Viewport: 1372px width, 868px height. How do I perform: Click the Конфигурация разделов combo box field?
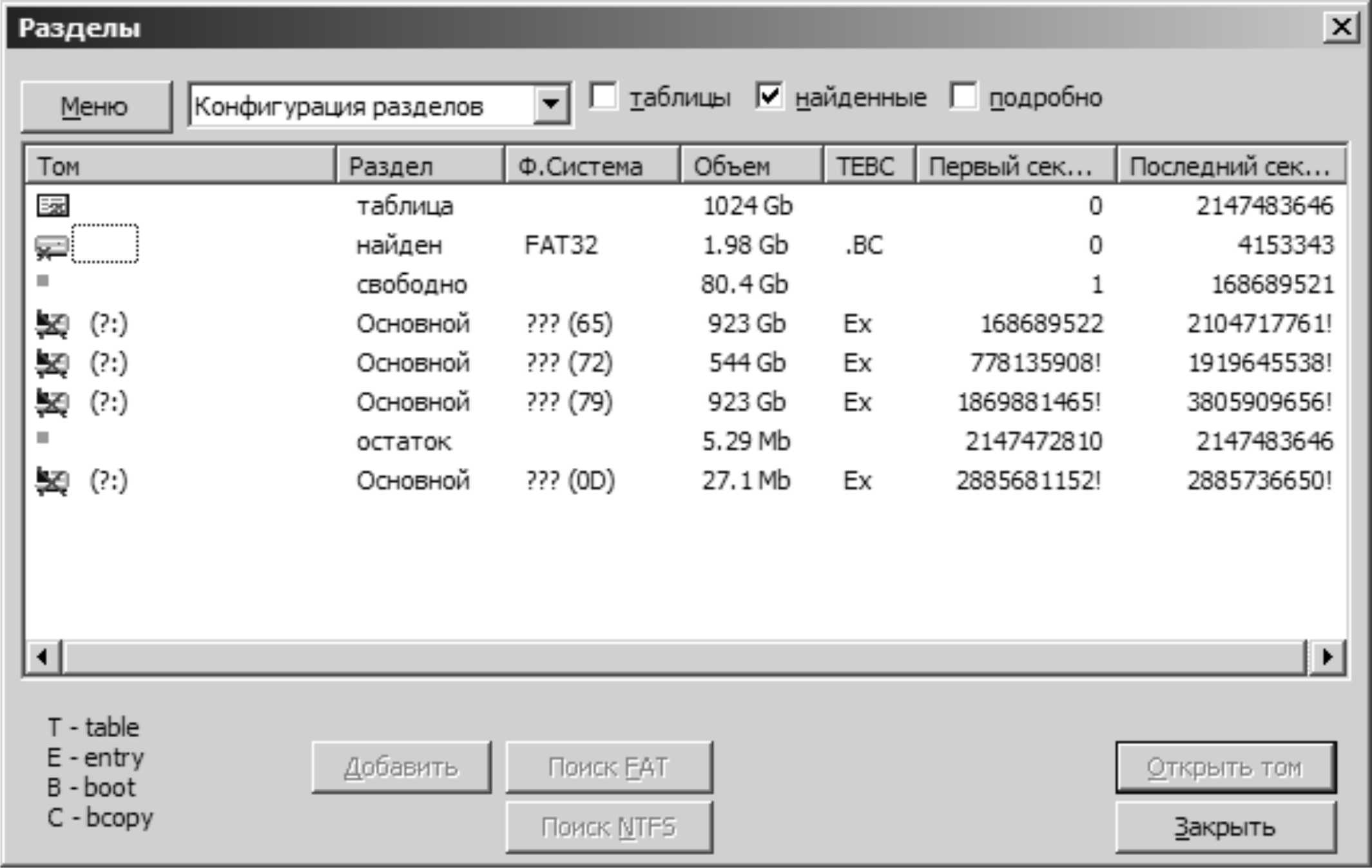pos(361,106)
